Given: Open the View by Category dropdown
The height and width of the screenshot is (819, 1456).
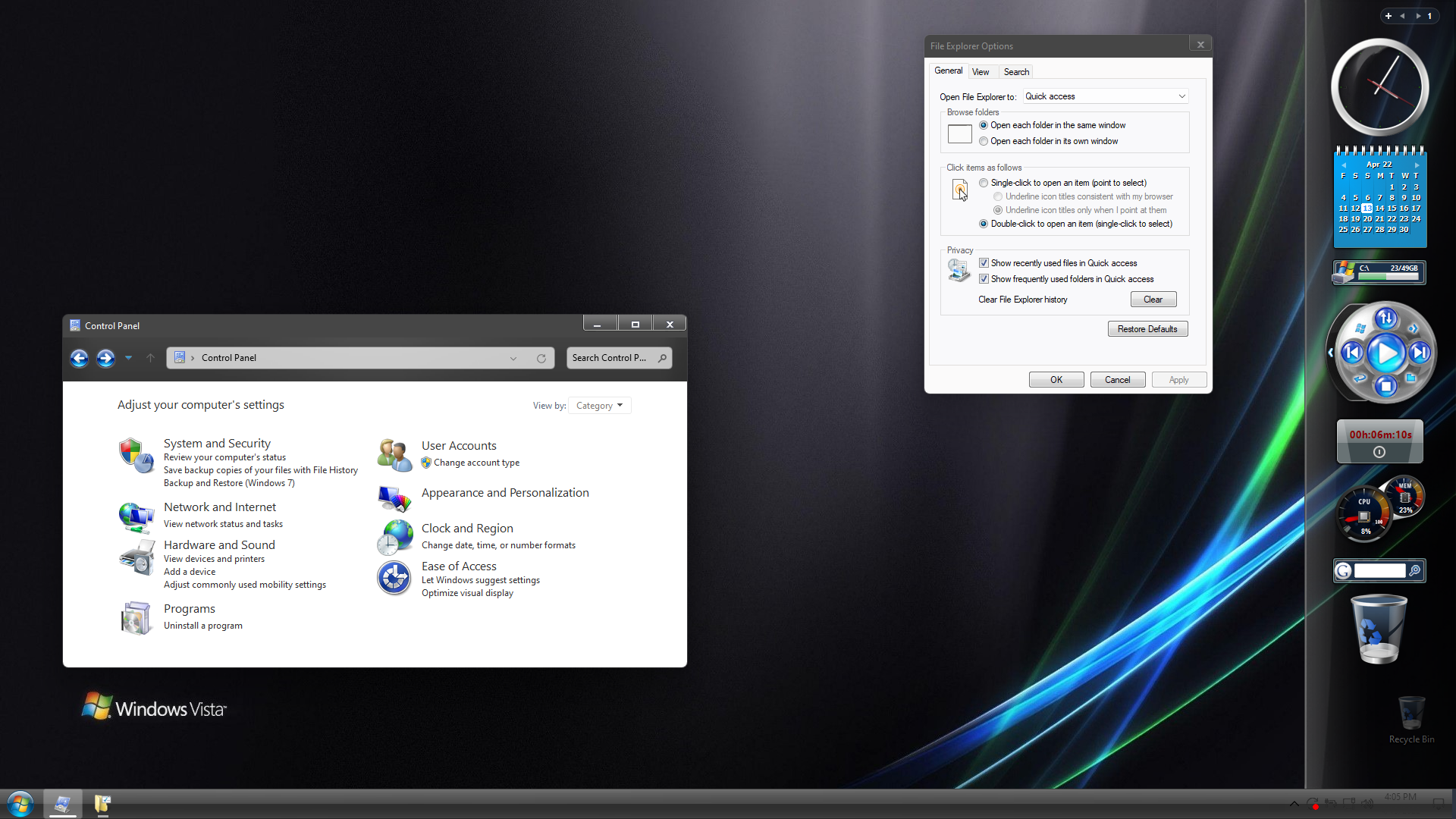Looking at the screenshot, I should [599, 406].
